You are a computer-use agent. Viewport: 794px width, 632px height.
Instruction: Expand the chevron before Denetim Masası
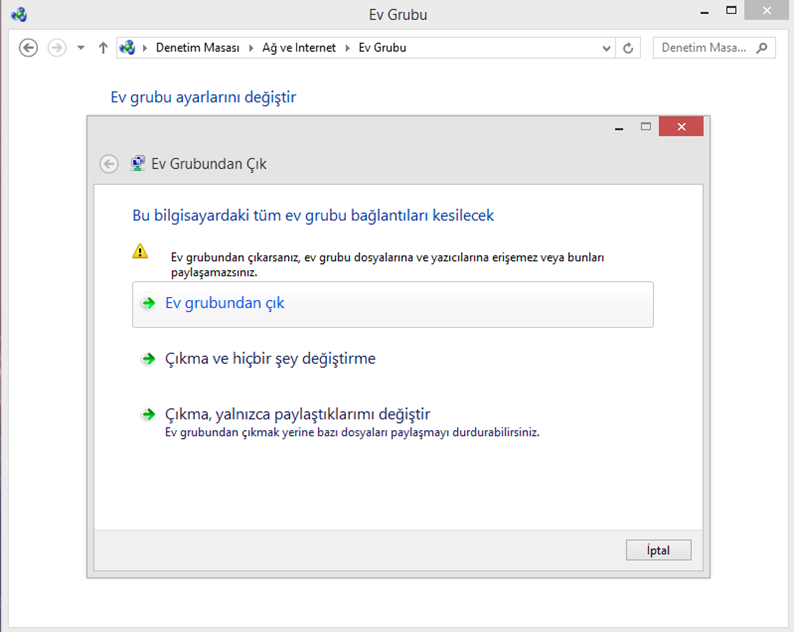pyautogui.click(x=145, y=48)
